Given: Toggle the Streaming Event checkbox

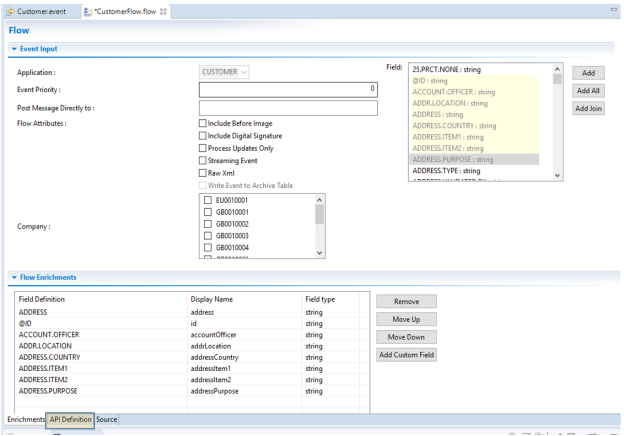Looking at the screenshot, I should click(203, 160).
